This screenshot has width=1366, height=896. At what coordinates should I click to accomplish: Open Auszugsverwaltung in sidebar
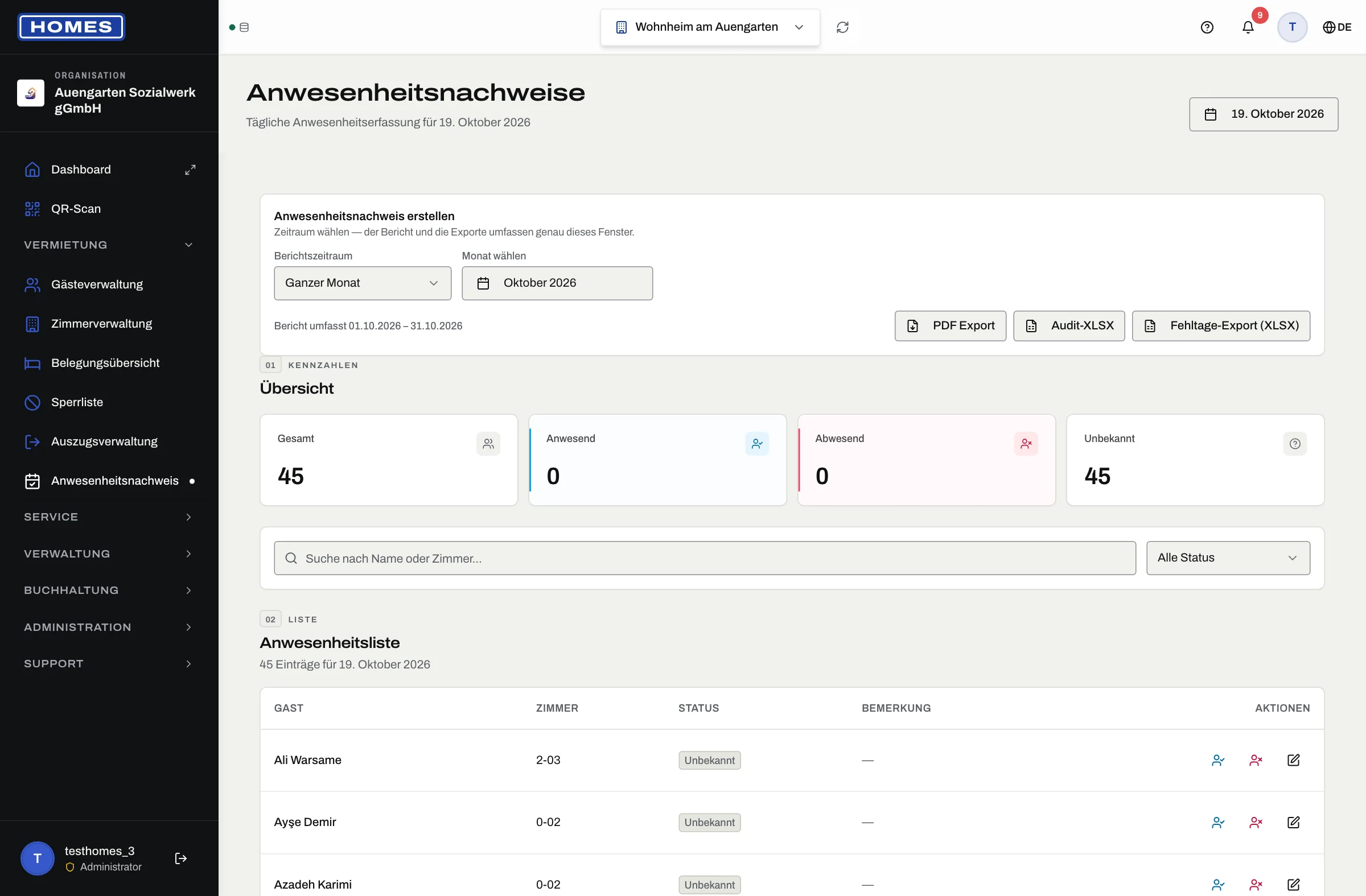click(x=109, y=441)
